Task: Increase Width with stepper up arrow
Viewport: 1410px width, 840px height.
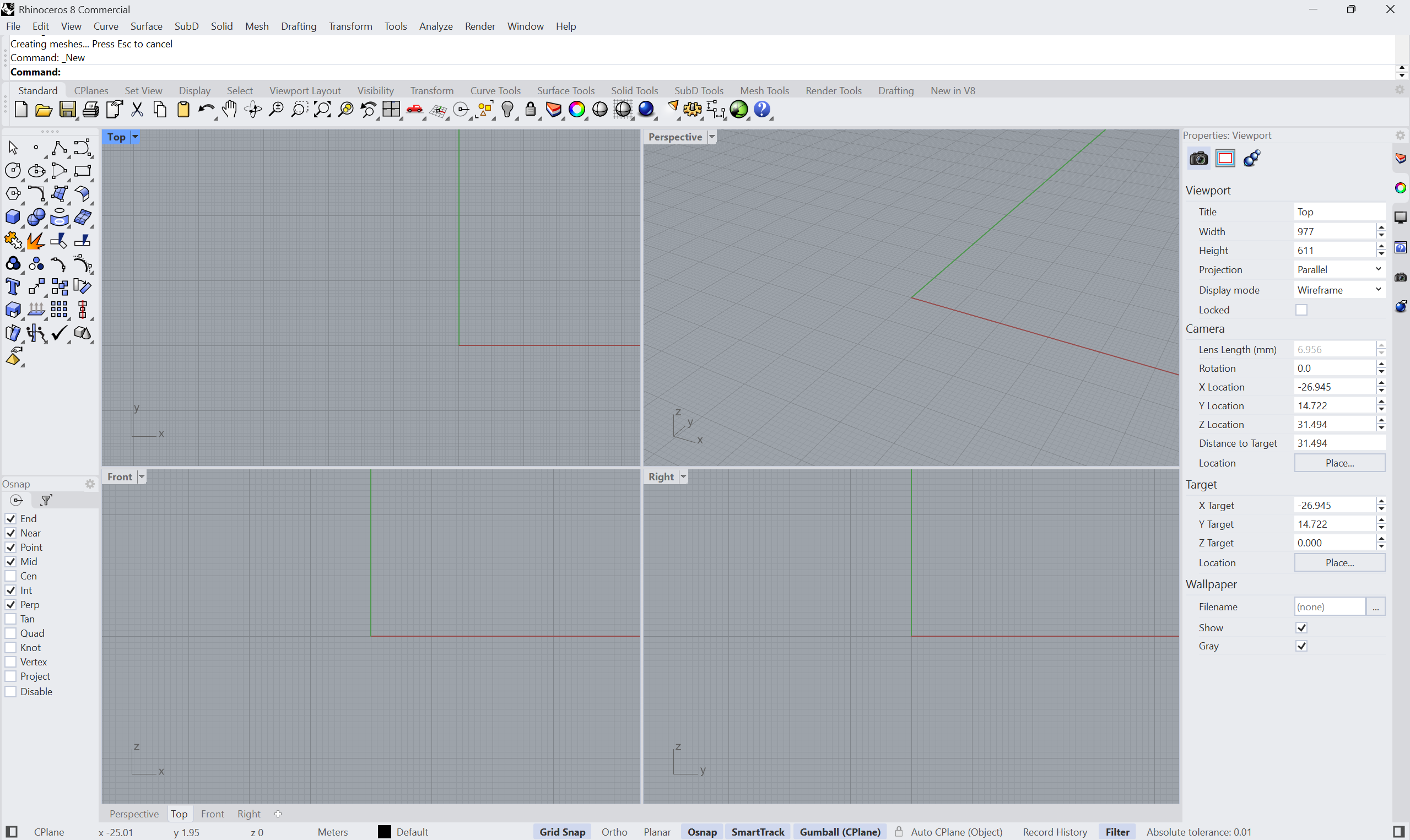Action: (x=1381, y=227)
